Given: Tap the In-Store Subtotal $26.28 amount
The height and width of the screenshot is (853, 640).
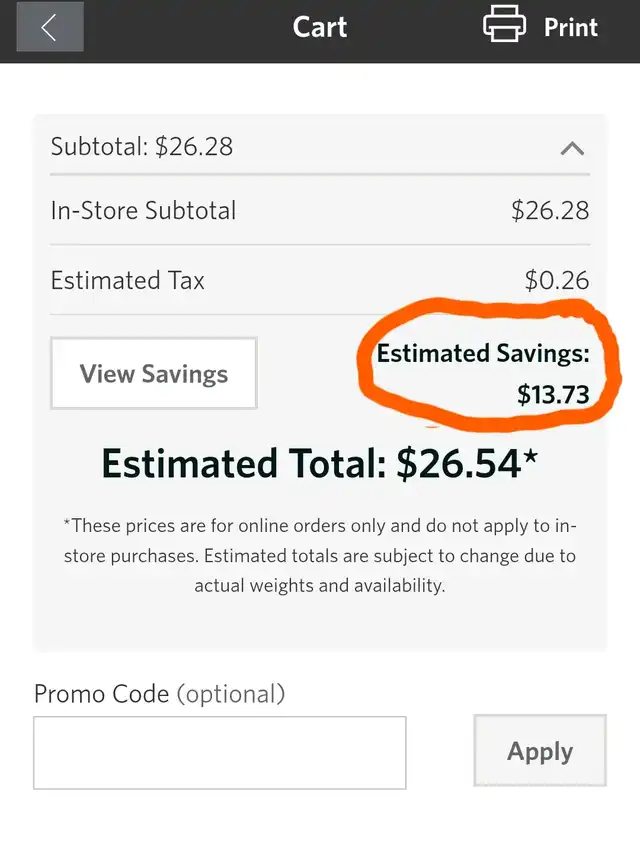Looking at the screenshot, I should pos(550,211).
